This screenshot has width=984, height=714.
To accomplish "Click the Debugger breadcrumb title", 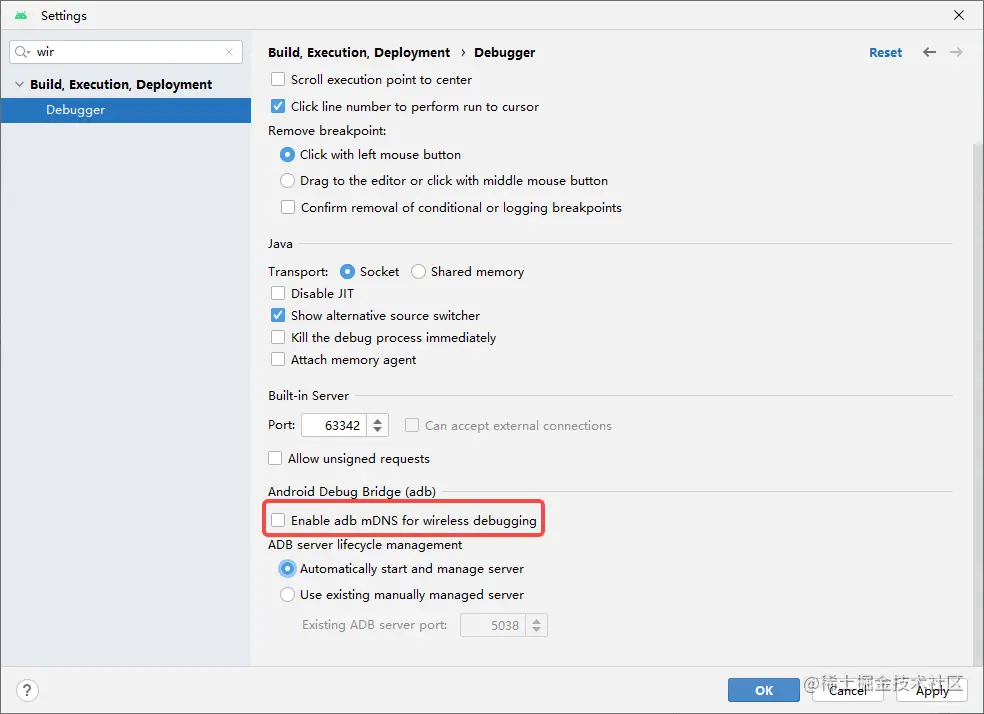I will pyautogui.click(x=505, y=53).
